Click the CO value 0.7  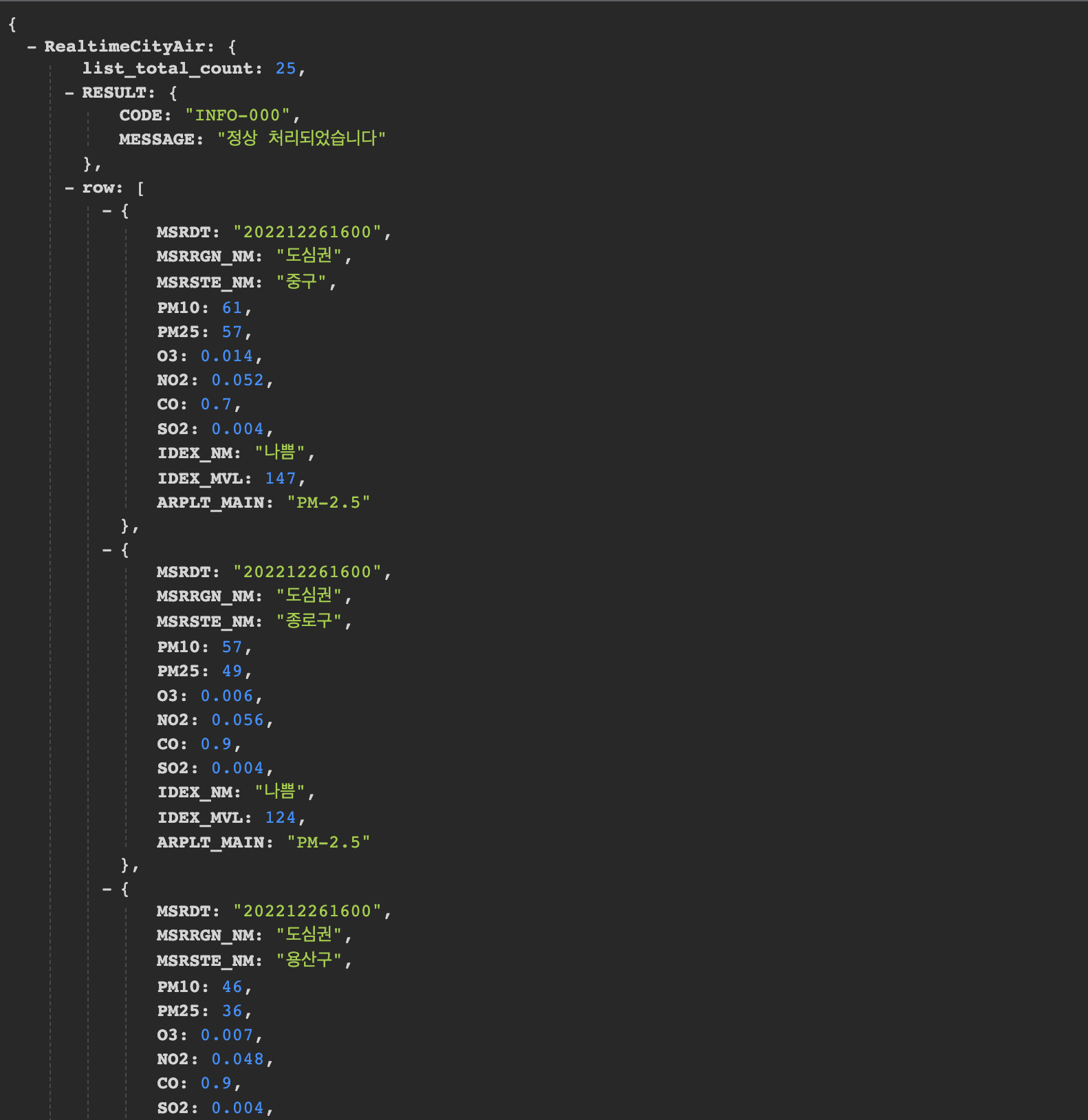[x=216, y=404]
